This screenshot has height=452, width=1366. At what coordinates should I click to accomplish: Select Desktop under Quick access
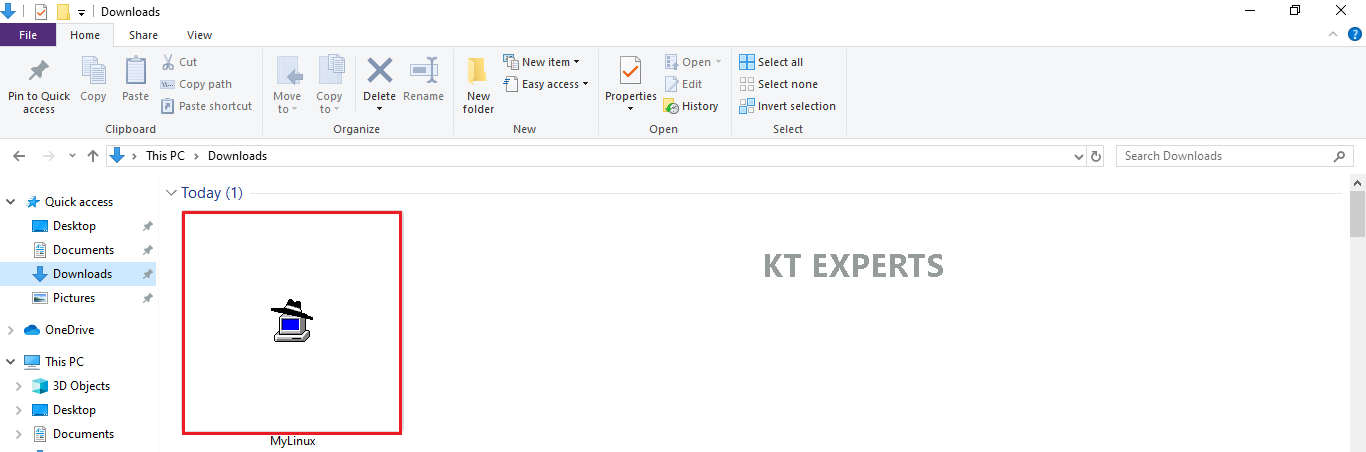[x=74, y=226]
